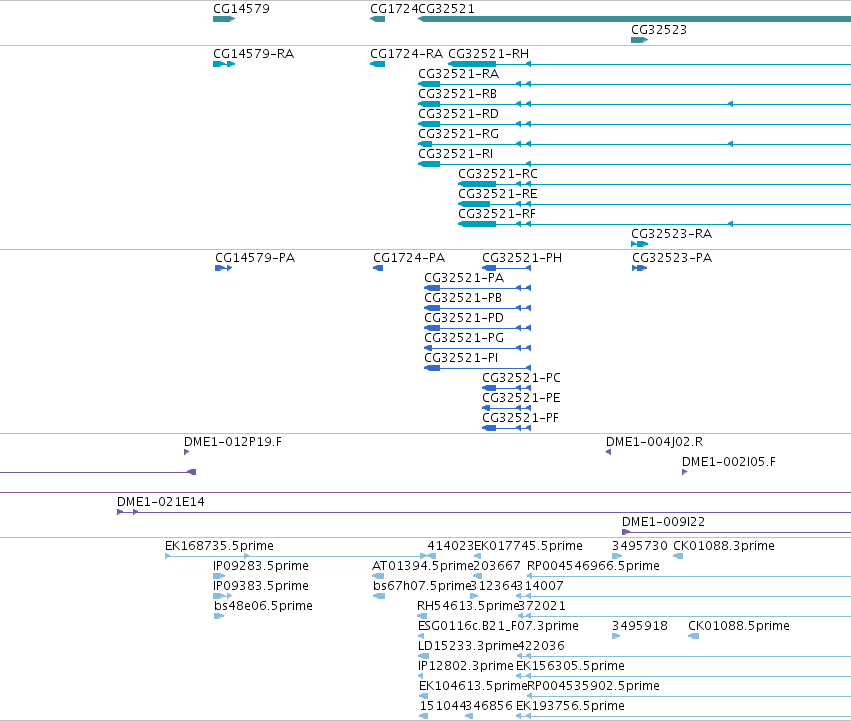
Task: Click protein CG32521-PD label
Action: coord(464,318)
